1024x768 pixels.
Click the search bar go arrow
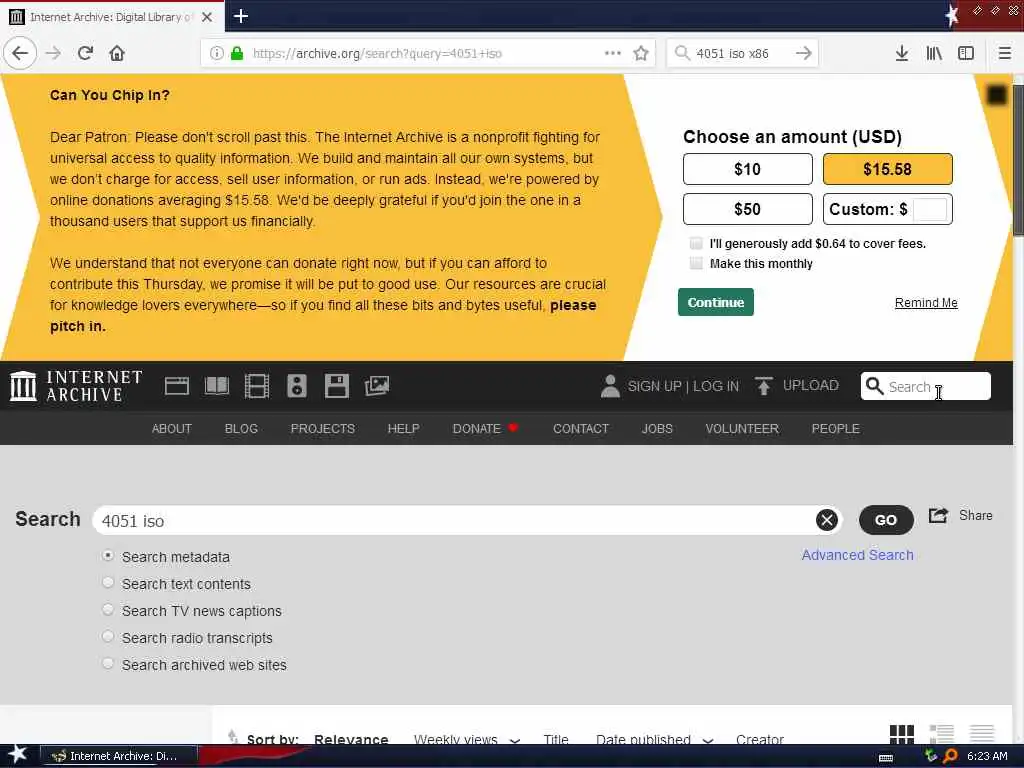coord(804,53)
